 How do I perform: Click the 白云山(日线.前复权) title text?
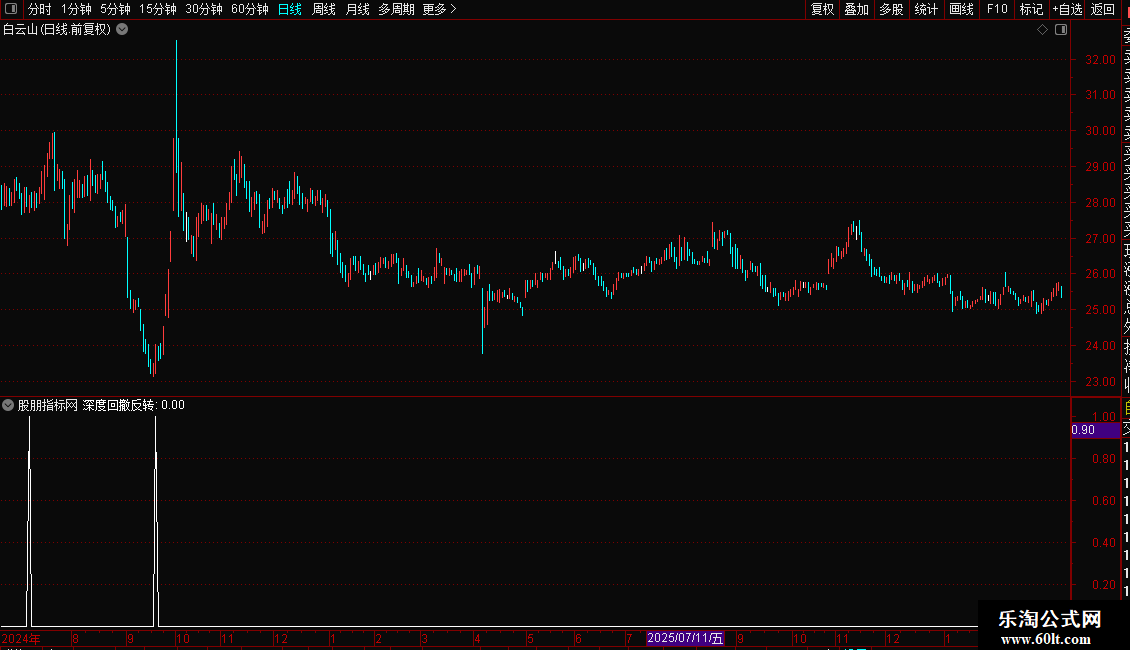[57, 30]
